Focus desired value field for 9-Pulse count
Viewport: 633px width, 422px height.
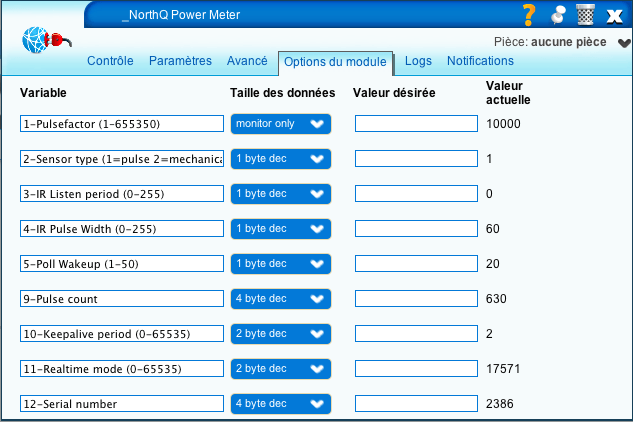[x=416, y=299]
